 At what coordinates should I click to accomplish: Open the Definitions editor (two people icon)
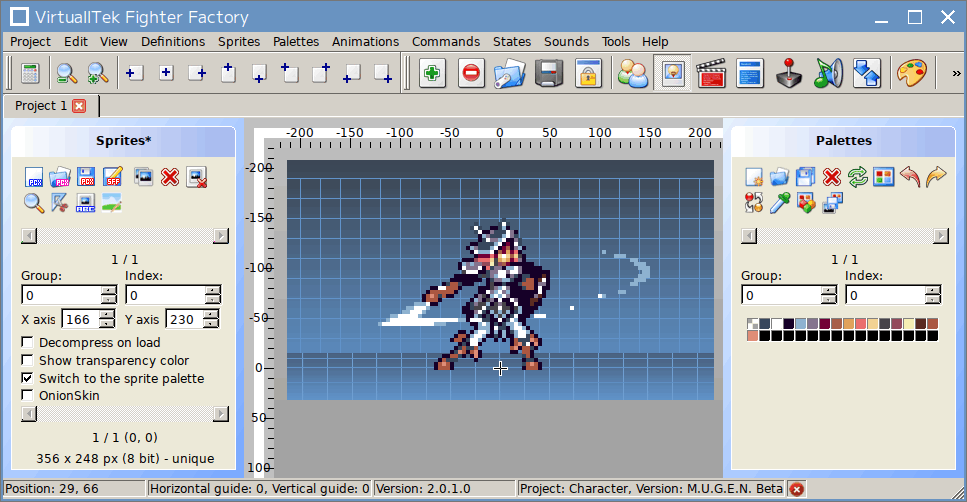coord(633,73)
